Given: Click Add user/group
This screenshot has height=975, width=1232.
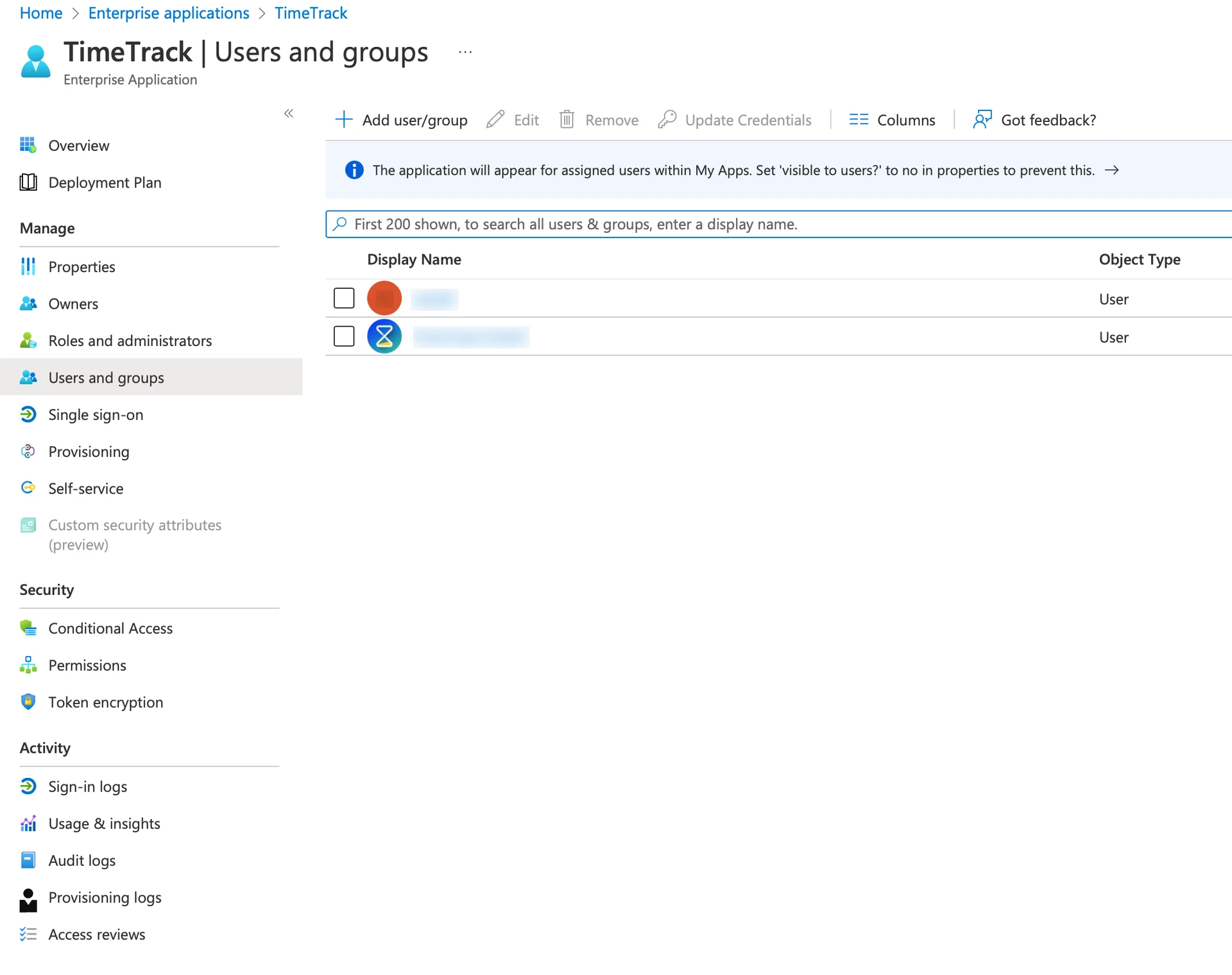Looking at the screenshot, I should [401, 120].
